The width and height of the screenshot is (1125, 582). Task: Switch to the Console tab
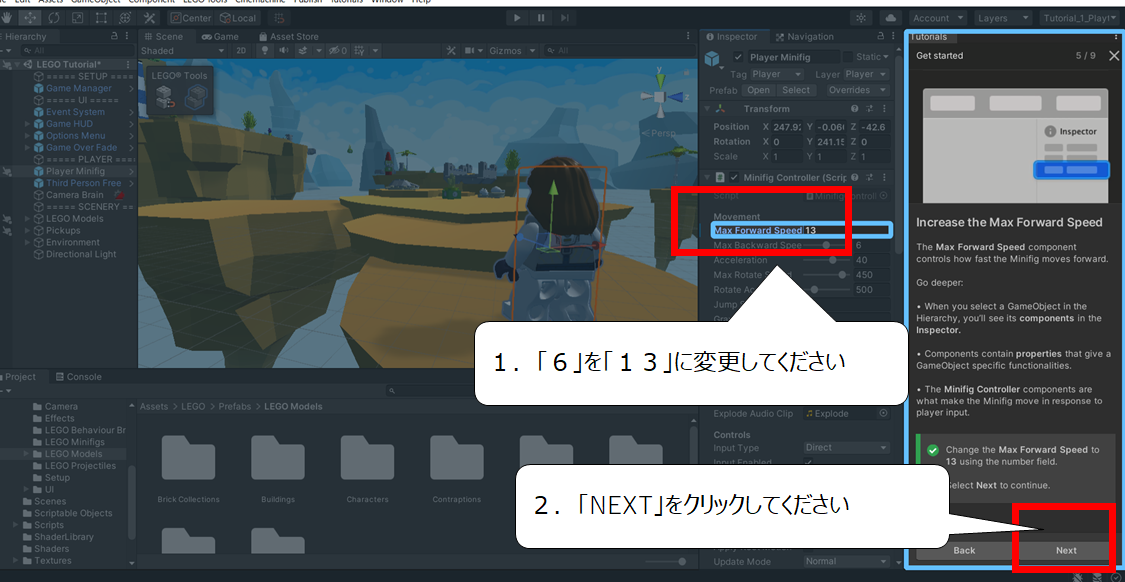[79, 377]
